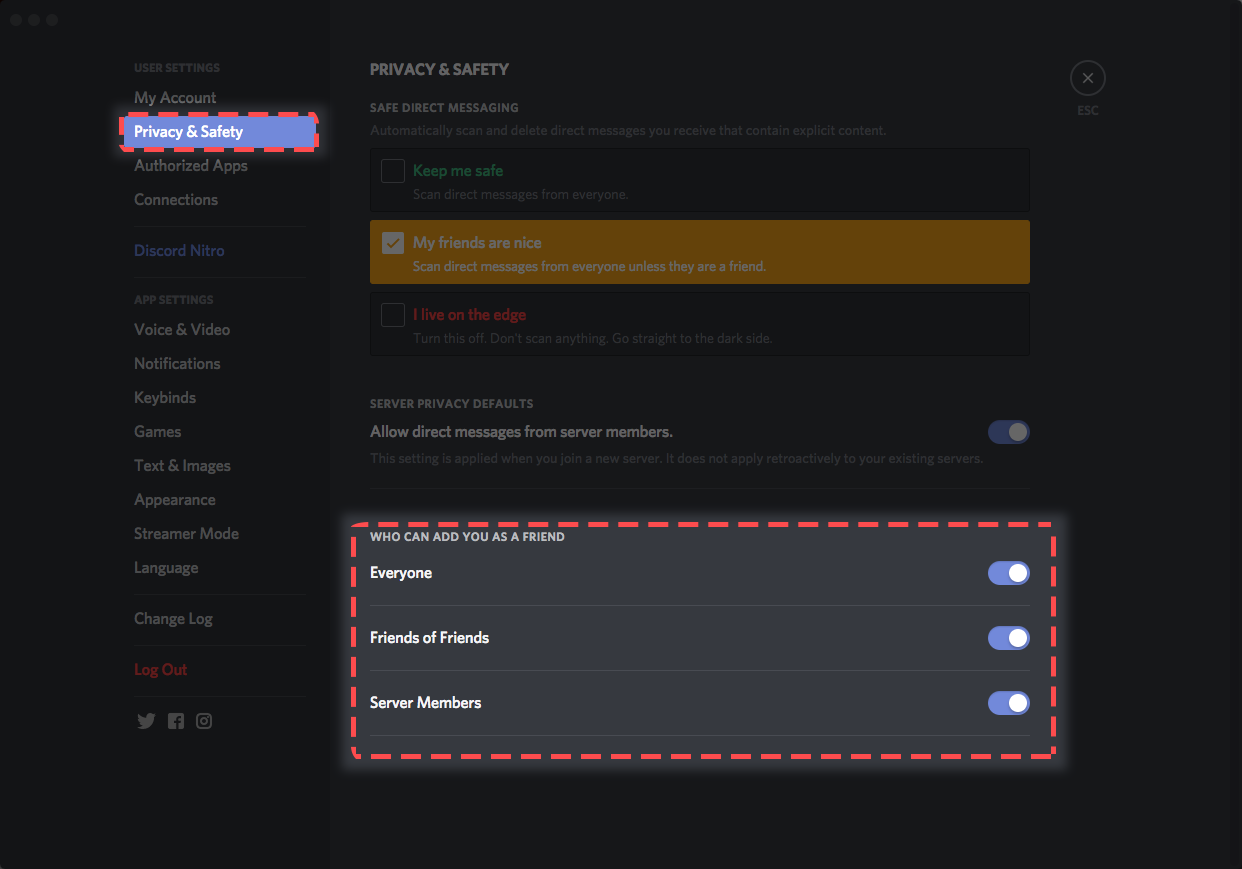Open Notifications settings
The image size is (1242, 869).
pos(177,364)
